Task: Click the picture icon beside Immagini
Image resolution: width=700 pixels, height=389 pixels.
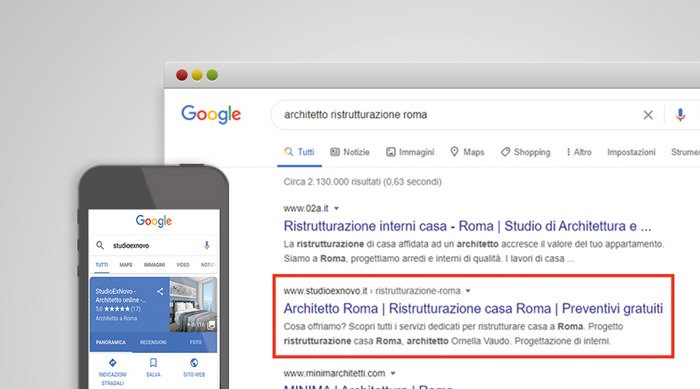Action: (x=391, y=152)
